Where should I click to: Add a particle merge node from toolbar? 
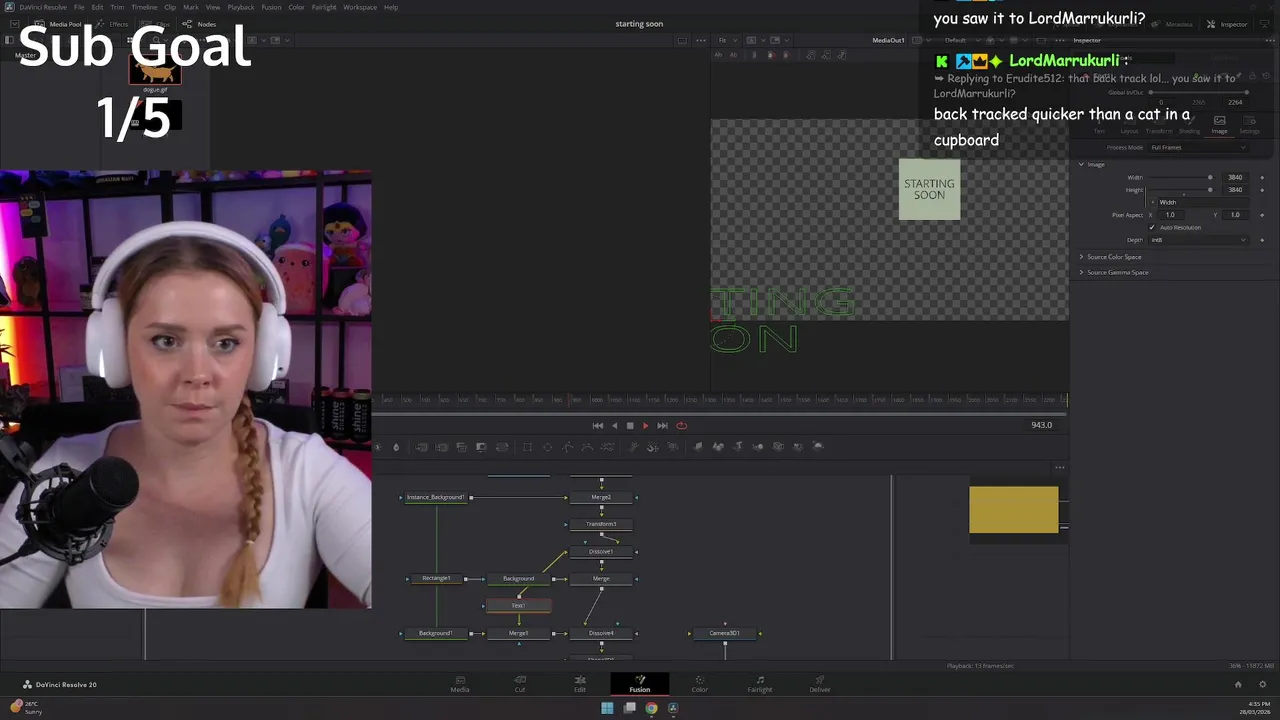[653, 447]
